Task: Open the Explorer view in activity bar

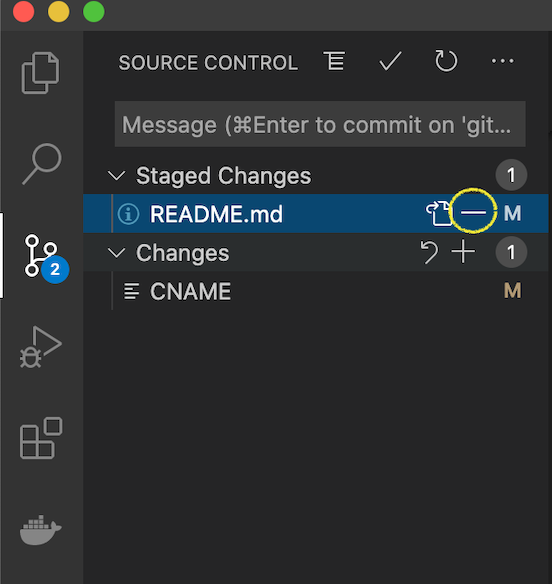Action: tap(40, 73)
